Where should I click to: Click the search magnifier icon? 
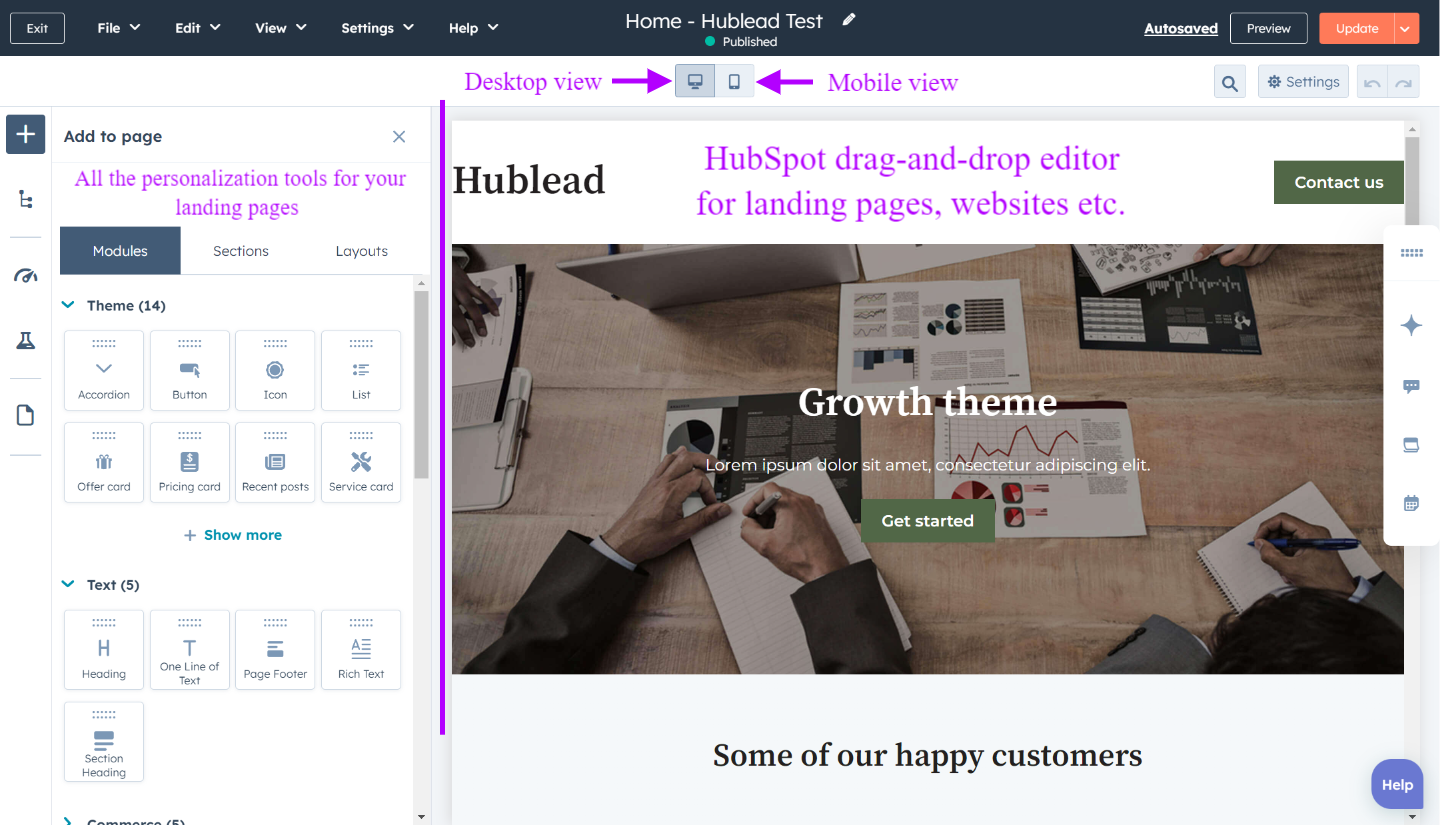pyautogui.click(x=1229, y=83)
